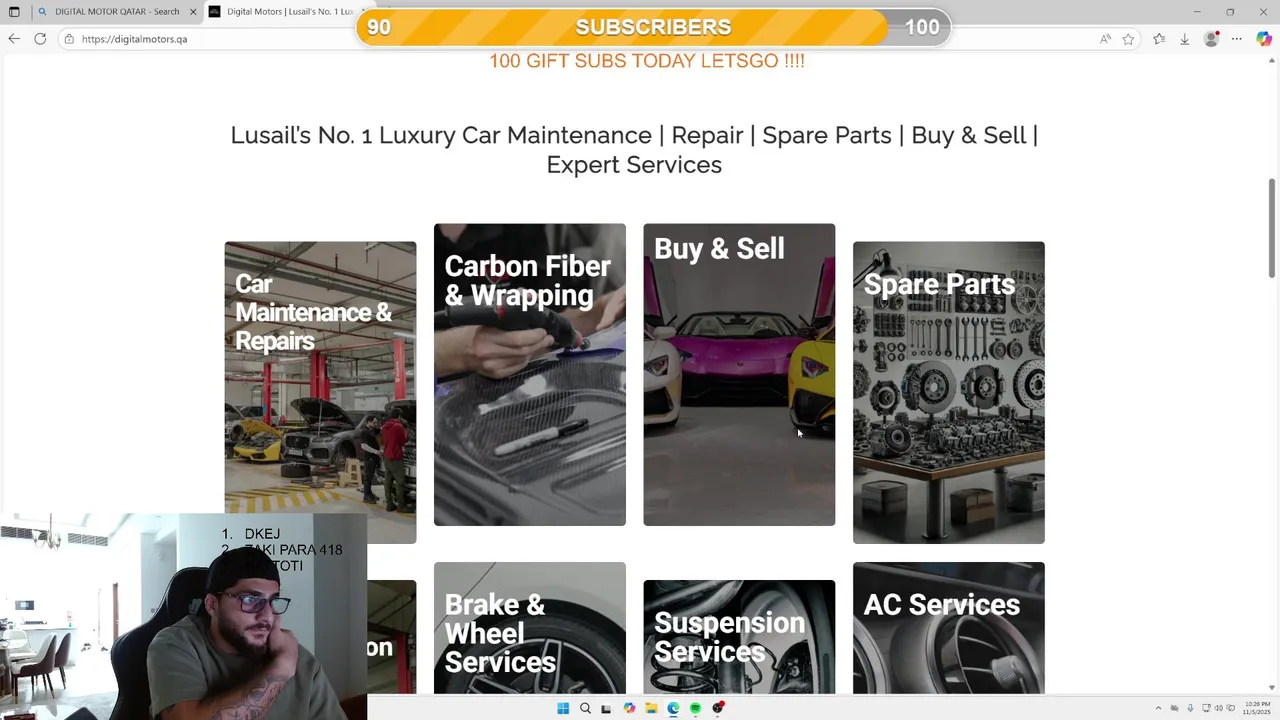The width and height of the screenshot is (1280, 720).
Task: Click the address bar showing digitalmotors.qa
Action: click(x=580, y=39)
